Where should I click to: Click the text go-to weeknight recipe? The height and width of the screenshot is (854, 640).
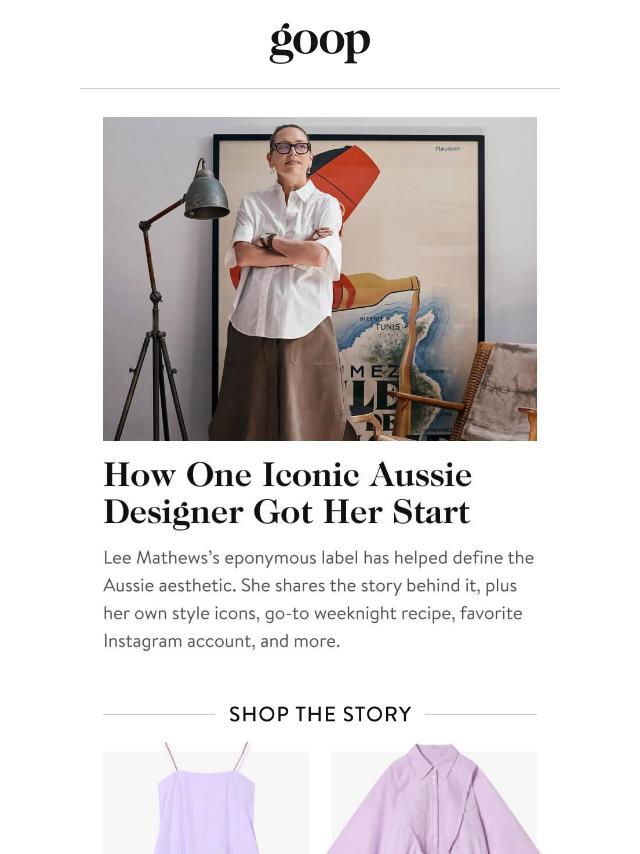pos(358,613)
